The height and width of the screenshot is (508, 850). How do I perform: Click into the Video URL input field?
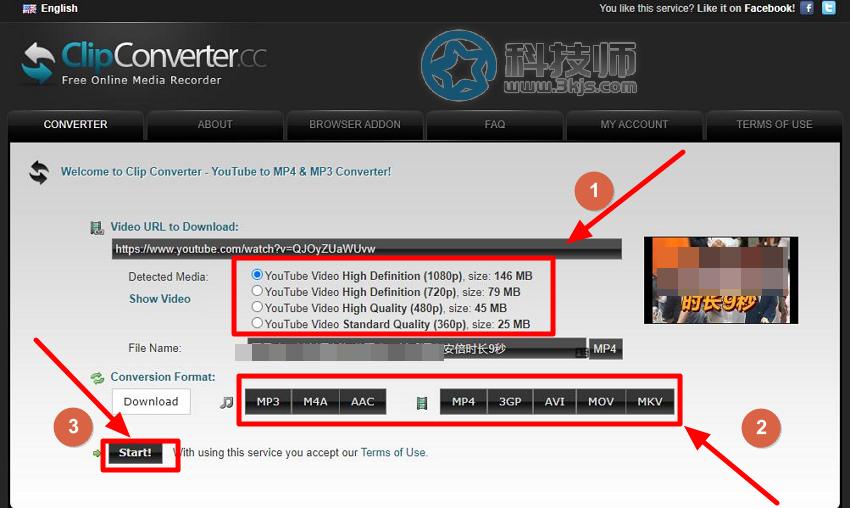pos(366,249)
